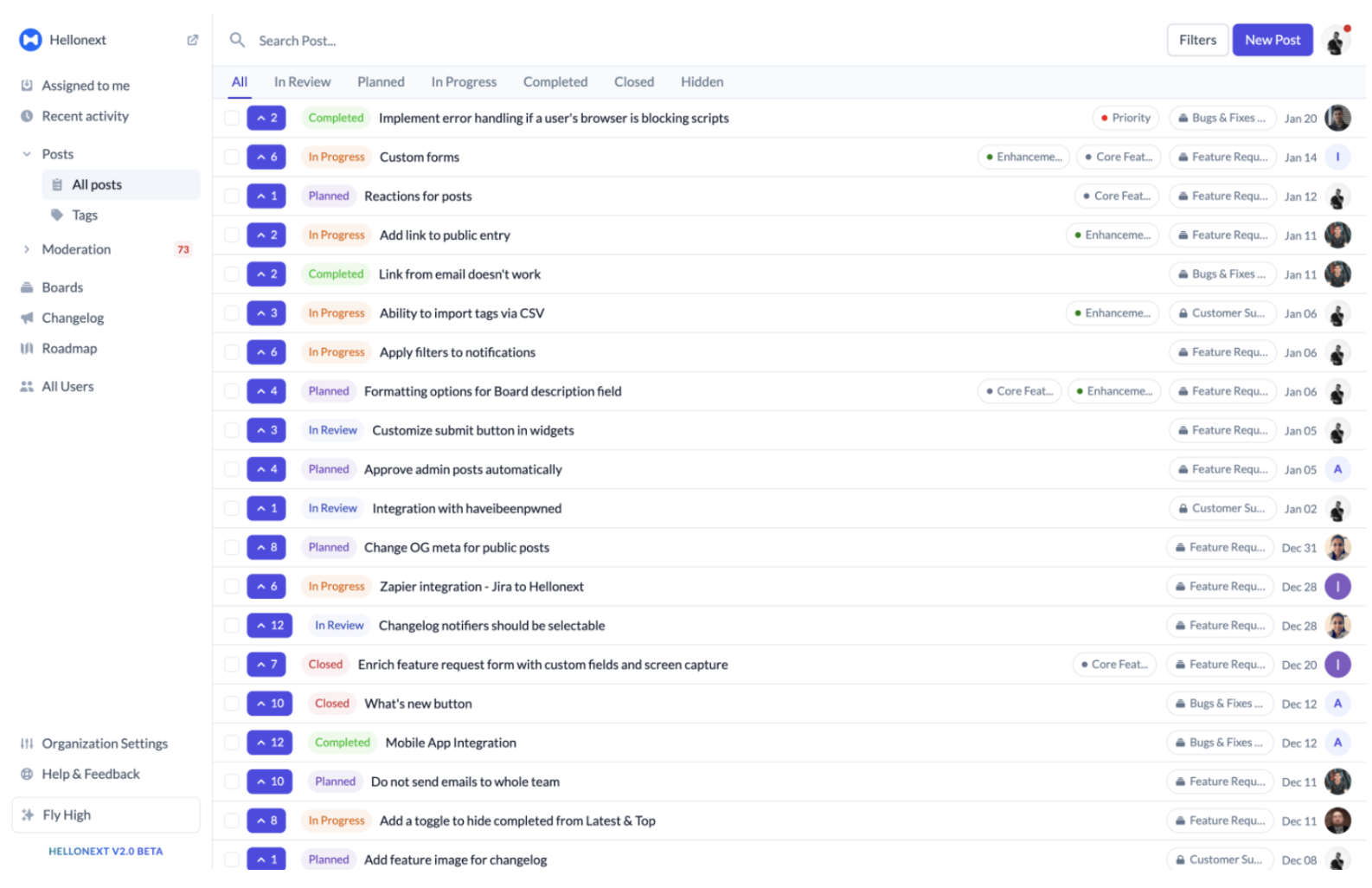Click author avatar on Add link to public entry row
This screenshot has width=1372, height=888.
point(1337,235)
